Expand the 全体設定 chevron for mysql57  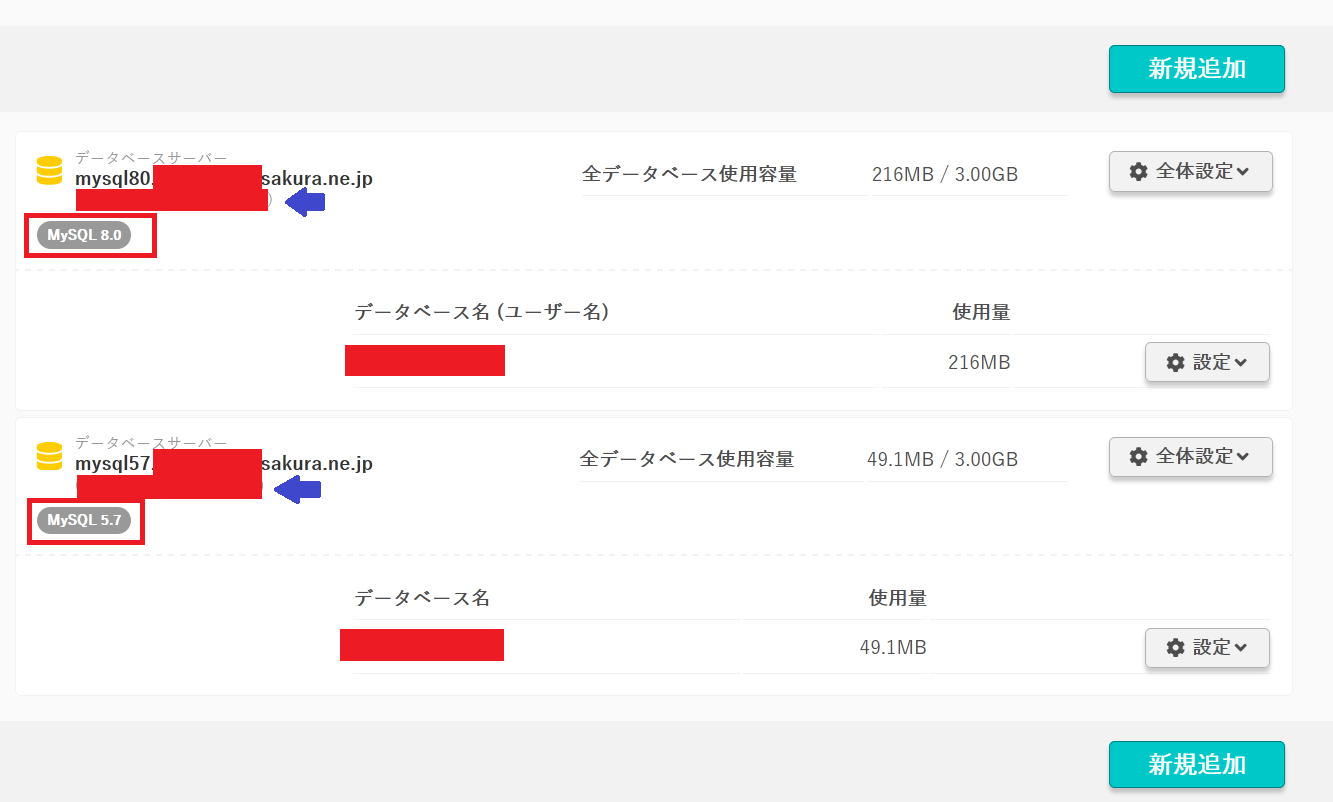1243,457
